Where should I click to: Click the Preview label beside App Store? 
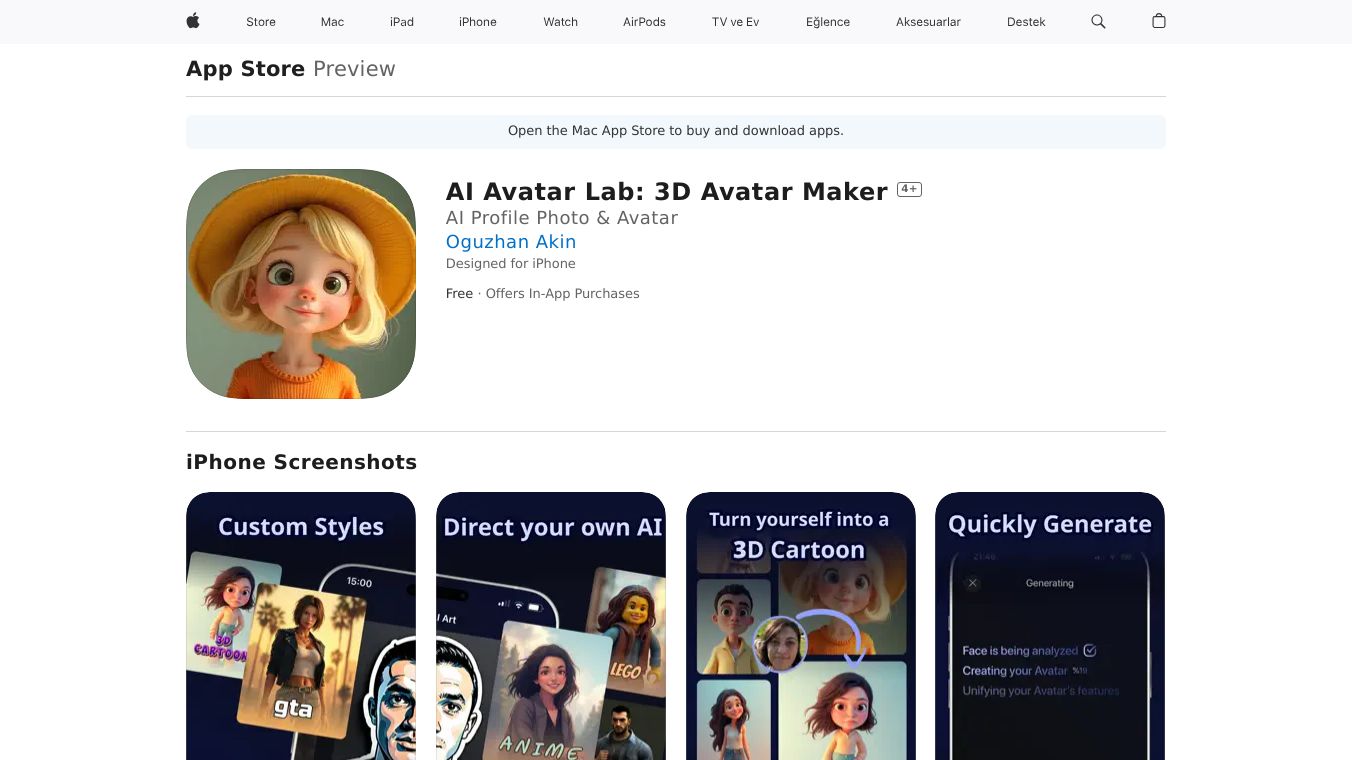pos(354,69)
